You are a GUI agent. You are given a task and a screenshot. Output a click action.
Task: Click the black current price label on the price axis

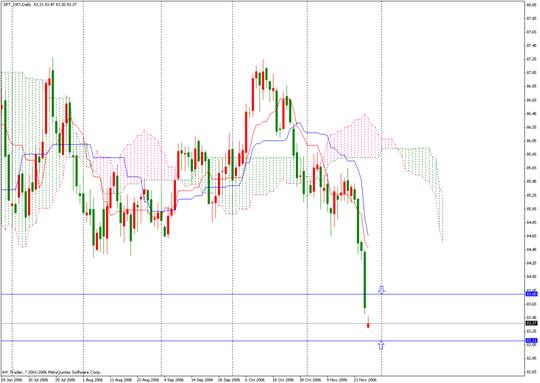point(532,323)
